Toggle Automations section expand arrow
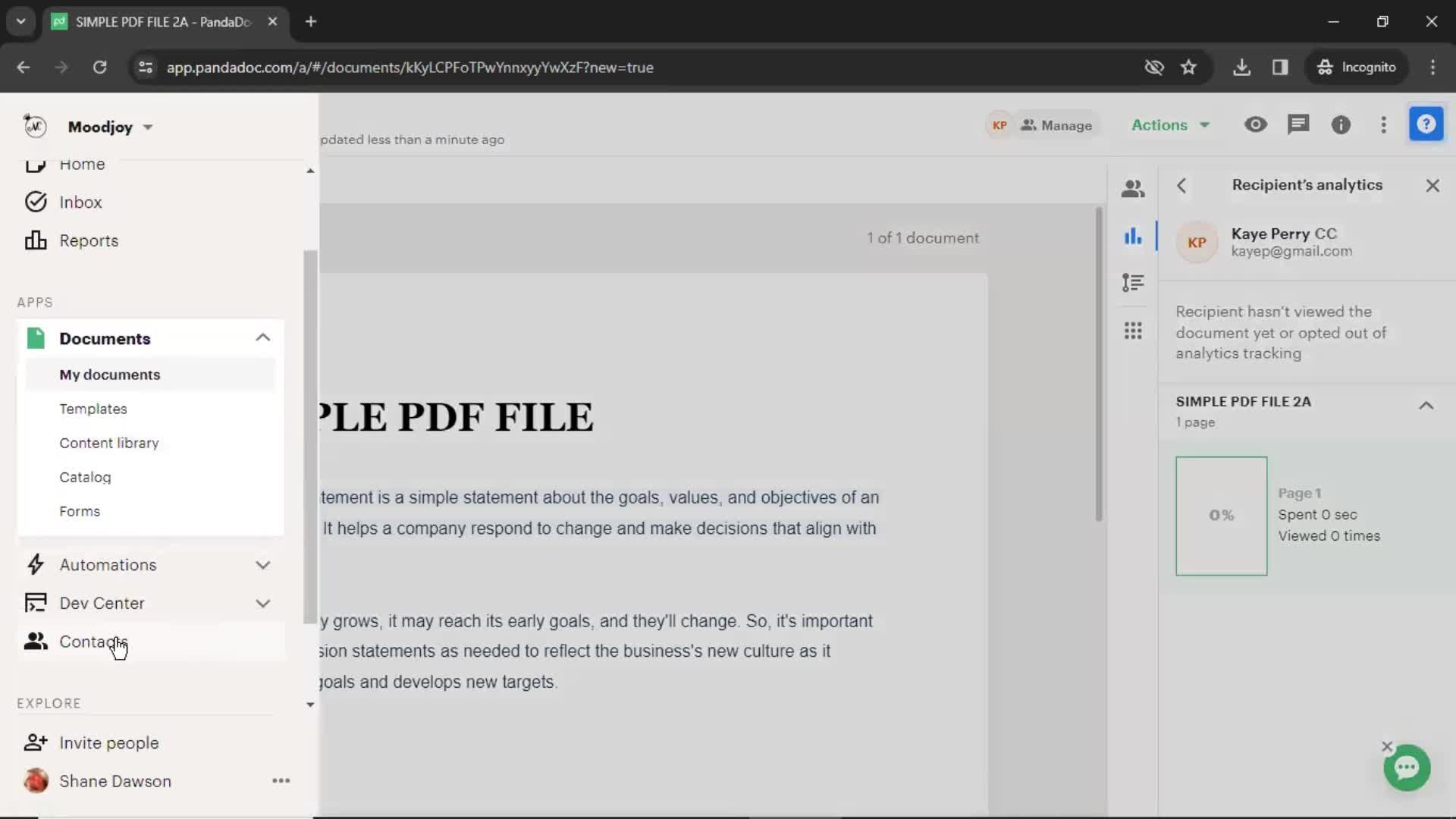 (264, 564)
